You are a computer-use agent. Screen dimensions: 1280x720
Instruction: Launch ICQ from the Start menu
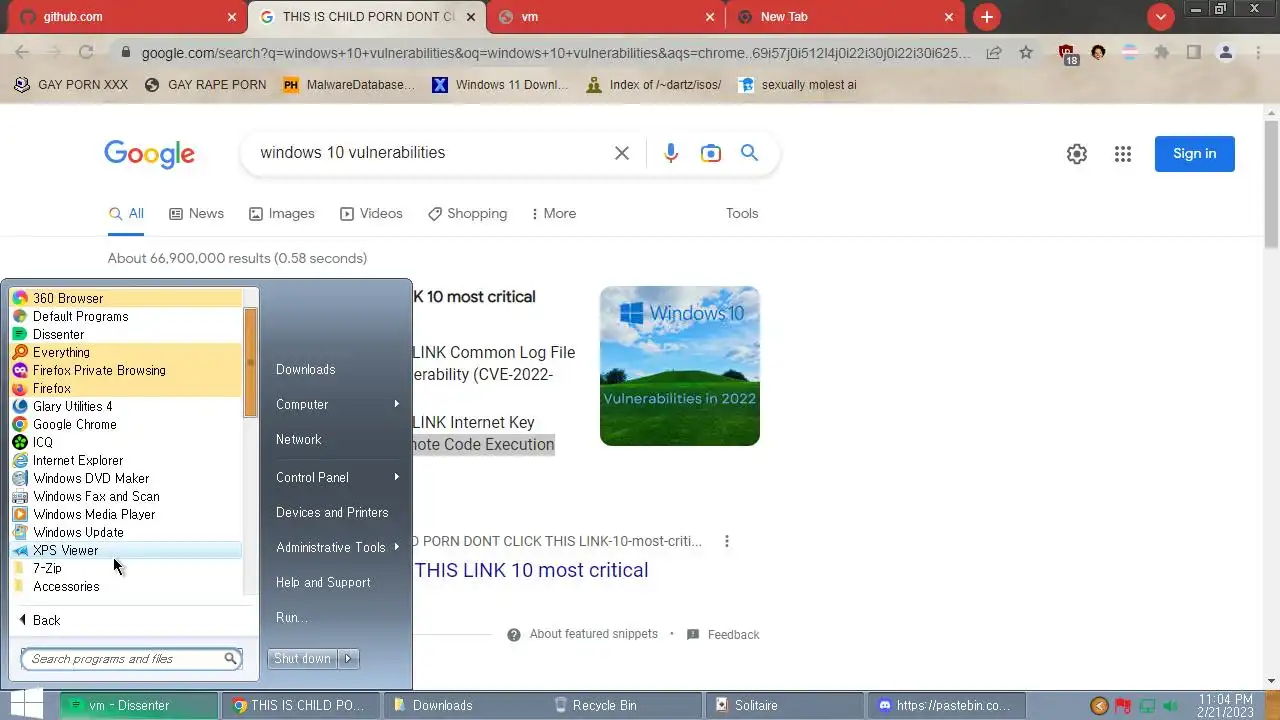tap(126, 442)
